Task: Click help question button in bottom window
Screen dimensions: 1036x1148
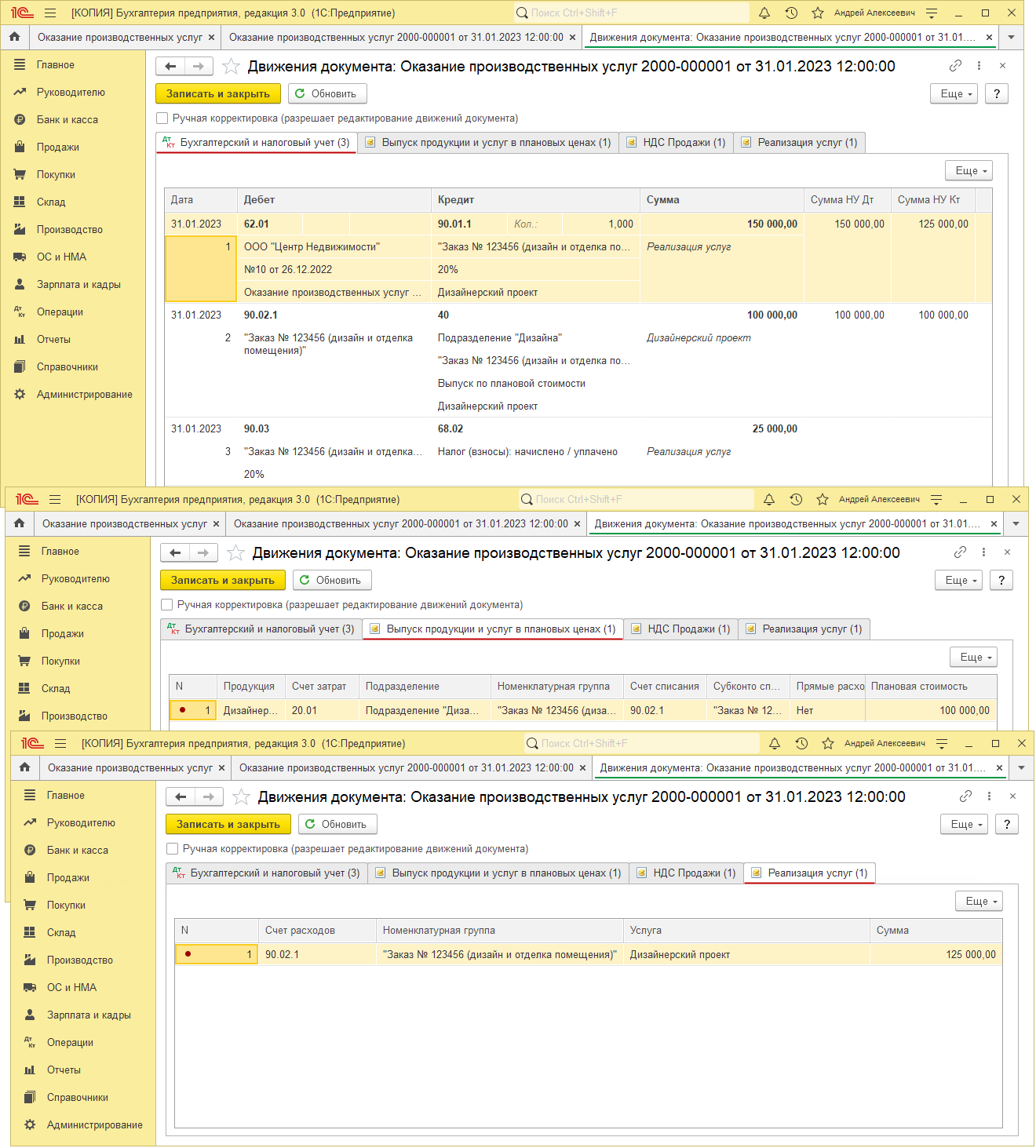Action: 1007,824
